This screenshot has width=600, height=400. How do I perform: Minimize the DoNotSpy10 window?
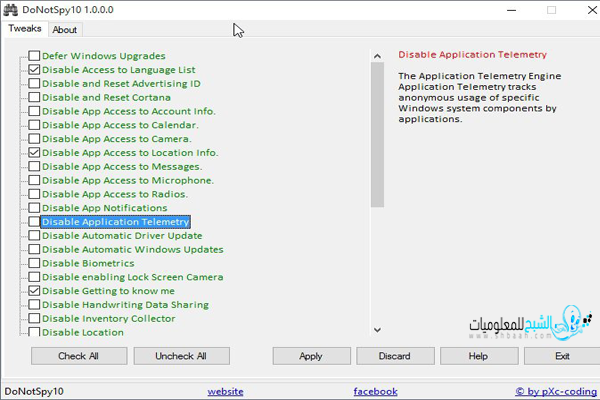coord(512,10)
